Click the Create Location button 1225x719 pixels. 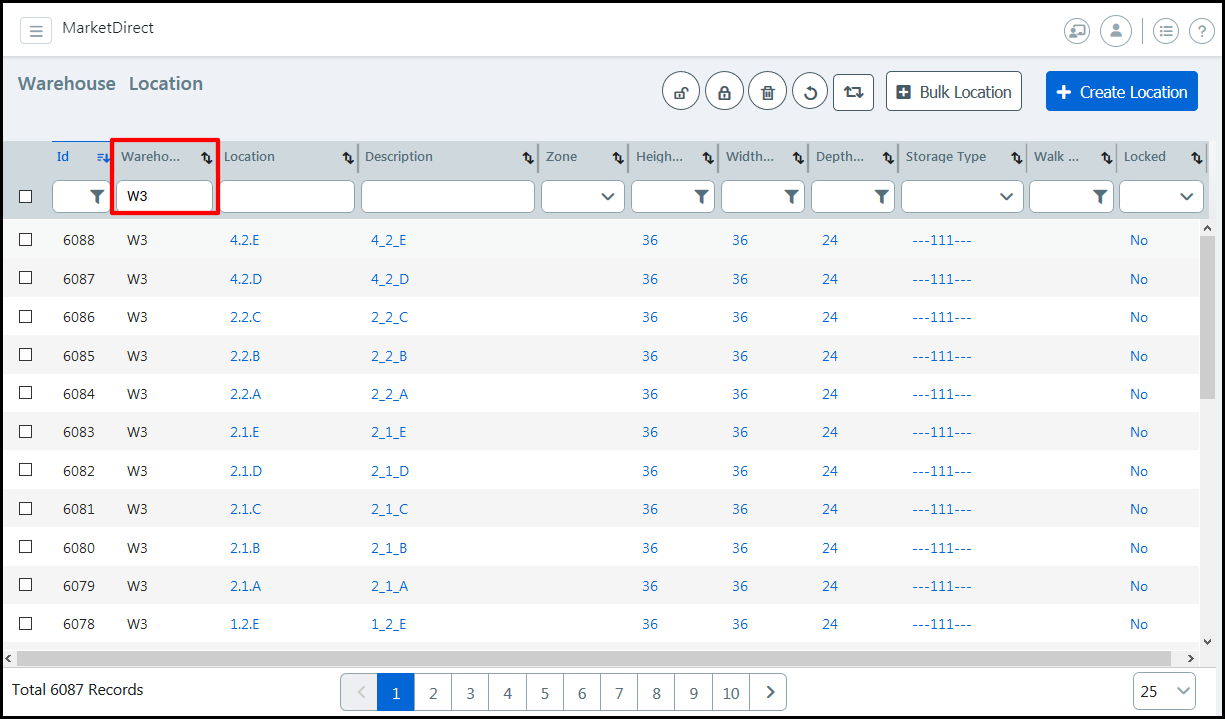[1121, 92]
